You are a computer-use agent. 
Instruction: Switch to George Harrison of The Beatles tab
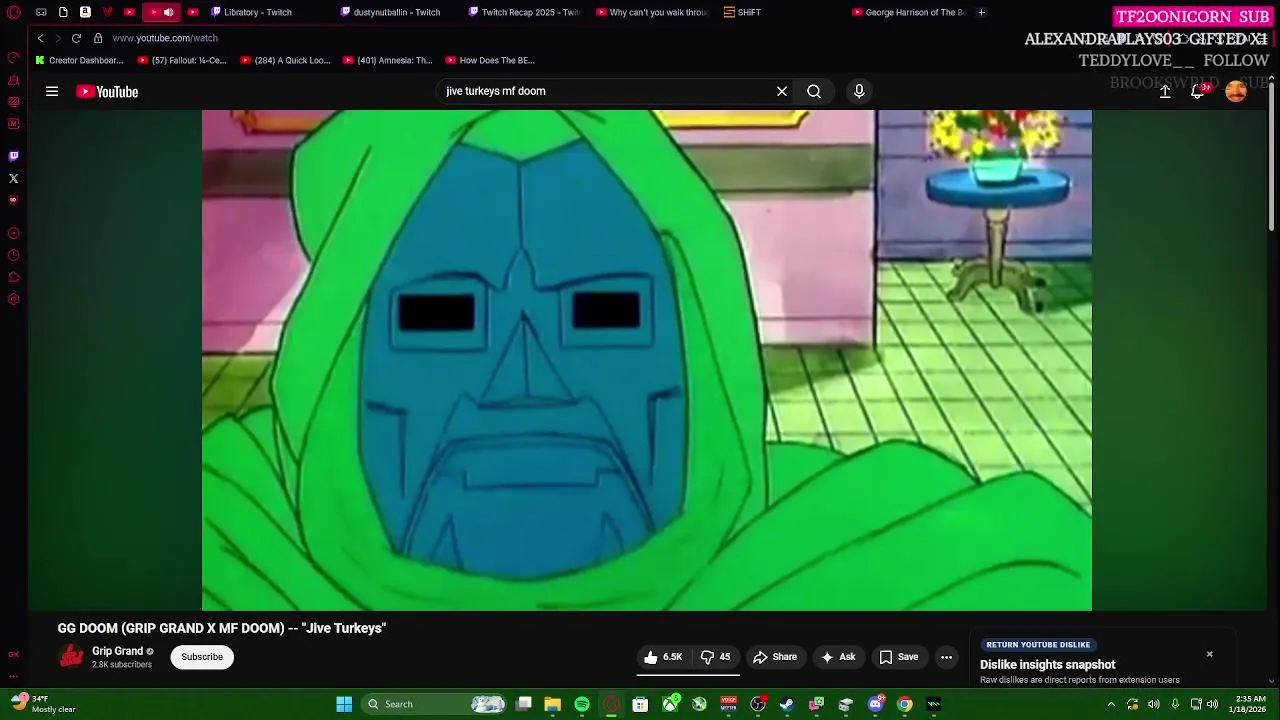(x=910, y=12)
